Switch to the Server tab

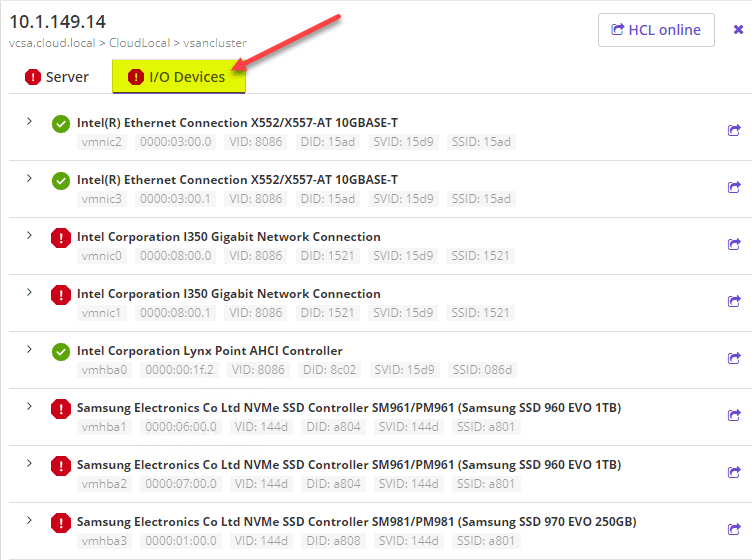pyautogui.click(x=57, y=77)
